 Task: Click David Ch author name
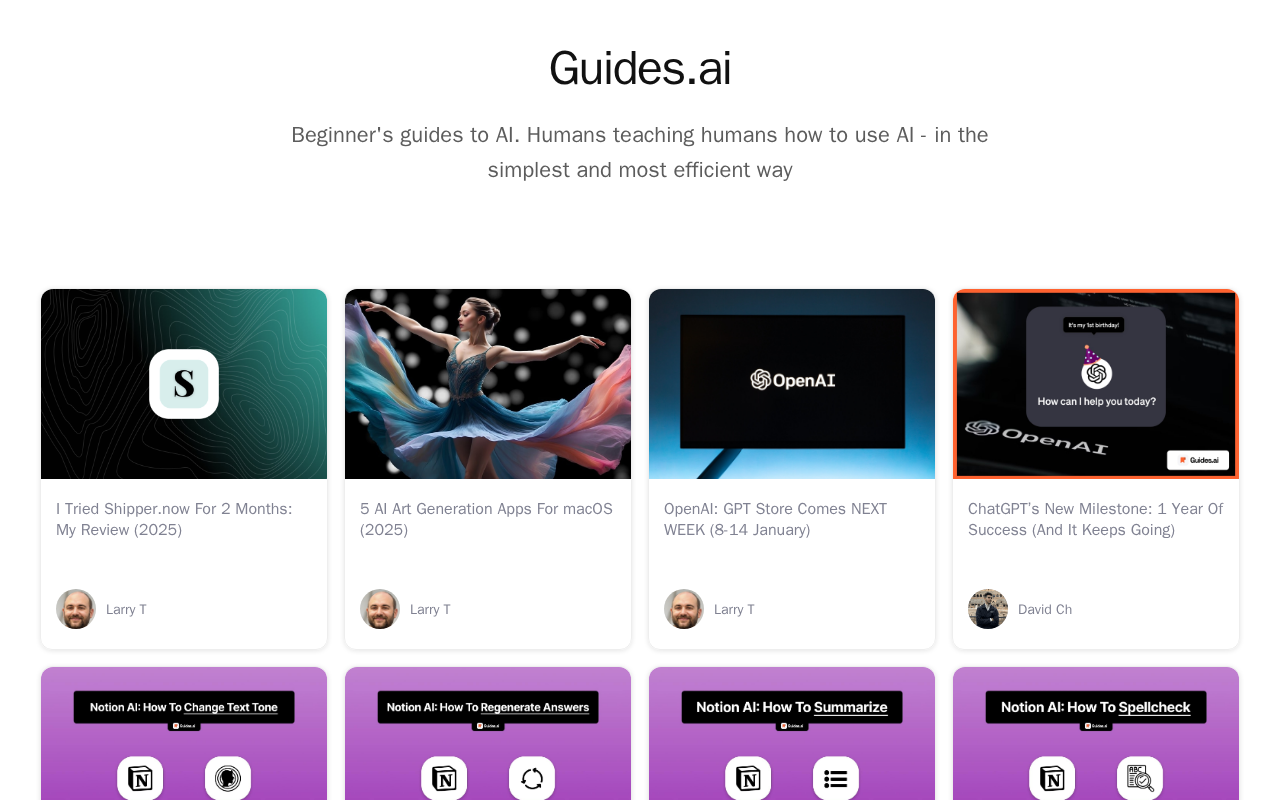[x=1045, y=609]
